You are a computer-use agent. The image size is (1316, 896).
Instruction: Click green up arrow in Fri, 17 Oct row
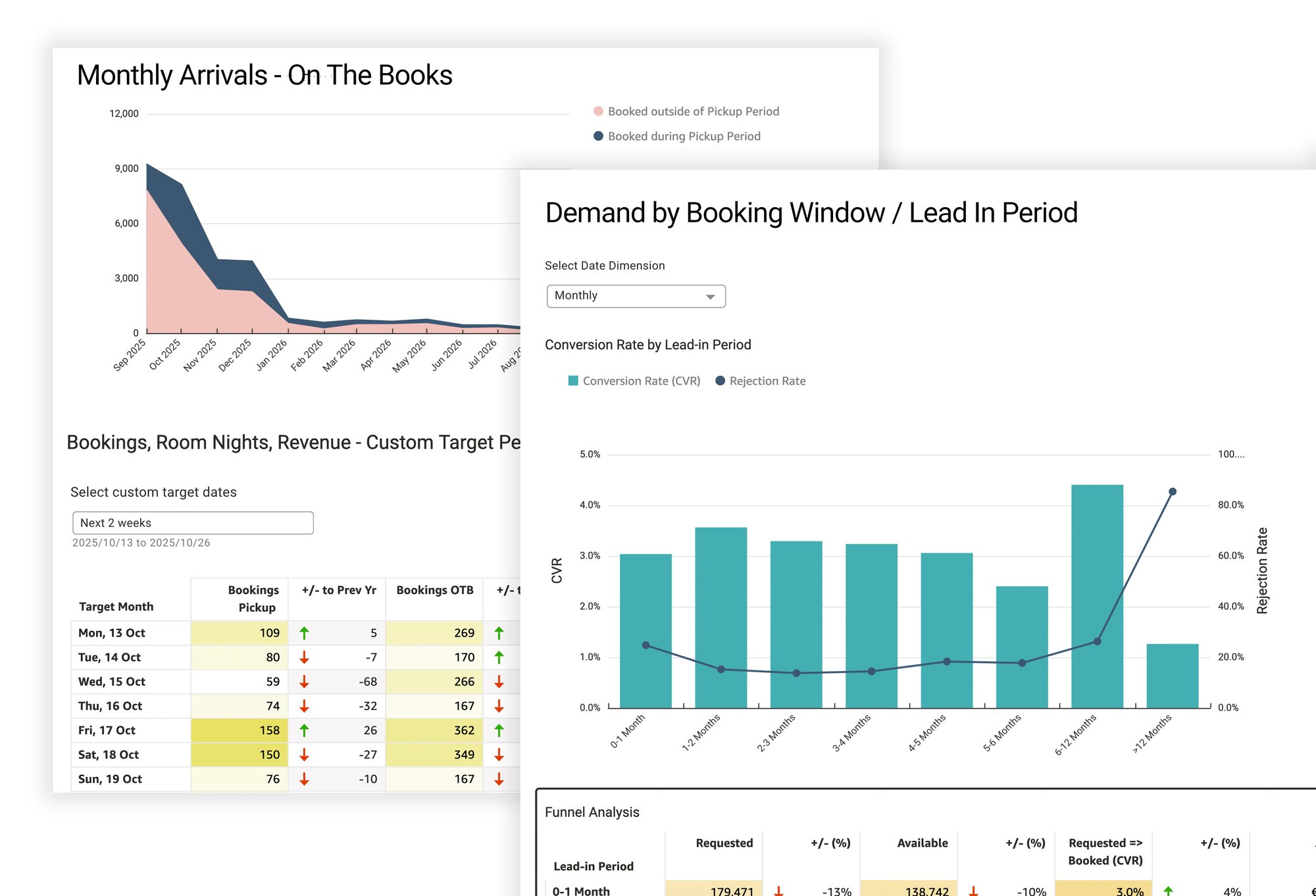[x=304, y=730]
